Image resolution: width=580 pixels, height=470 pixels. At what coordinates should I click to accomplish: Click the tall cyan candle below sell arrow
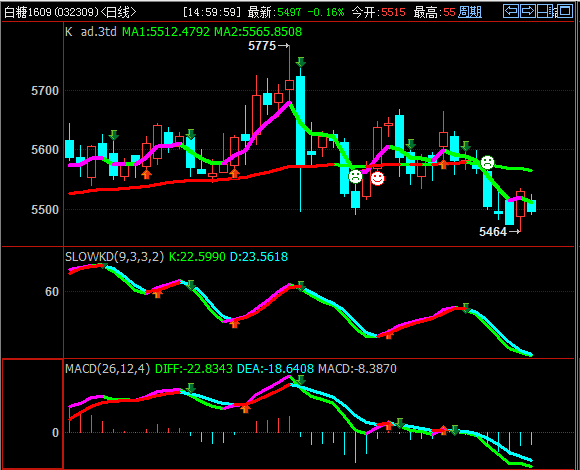300,121
